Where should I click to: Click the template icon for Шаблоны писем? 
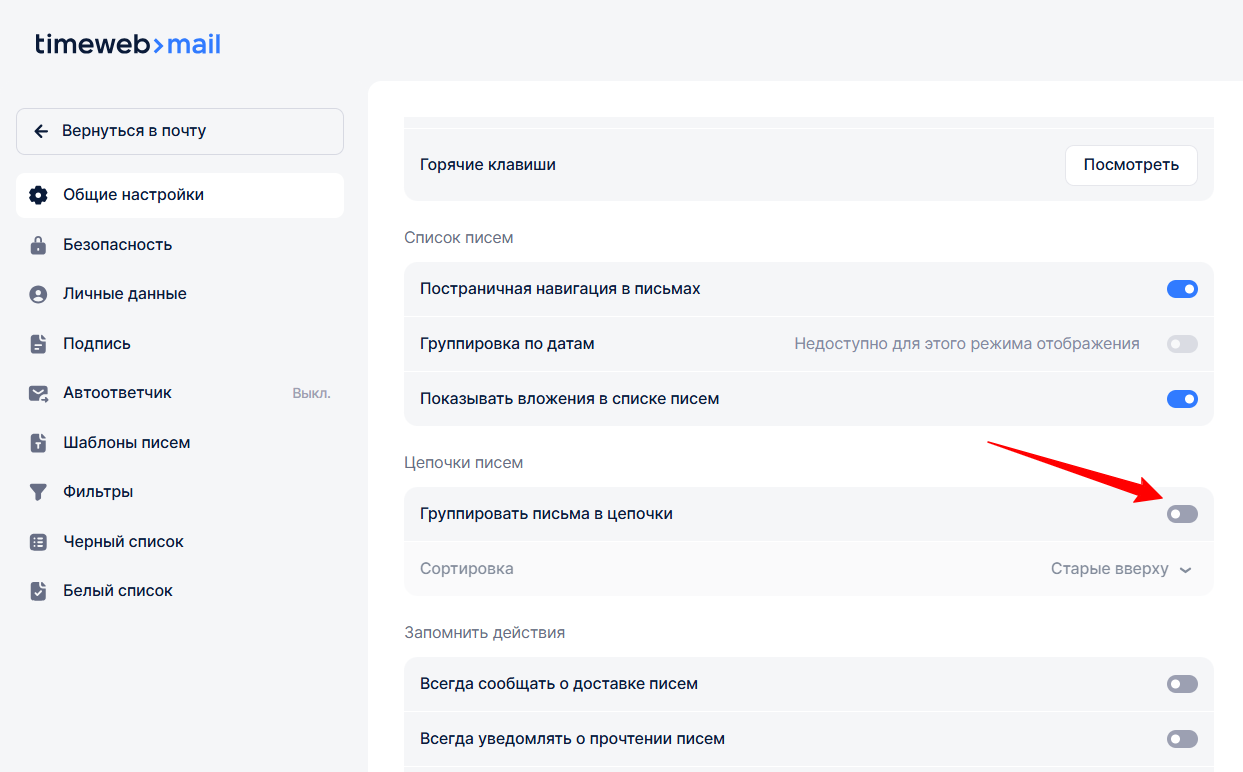pyautogui.click(x=38, y=443)
